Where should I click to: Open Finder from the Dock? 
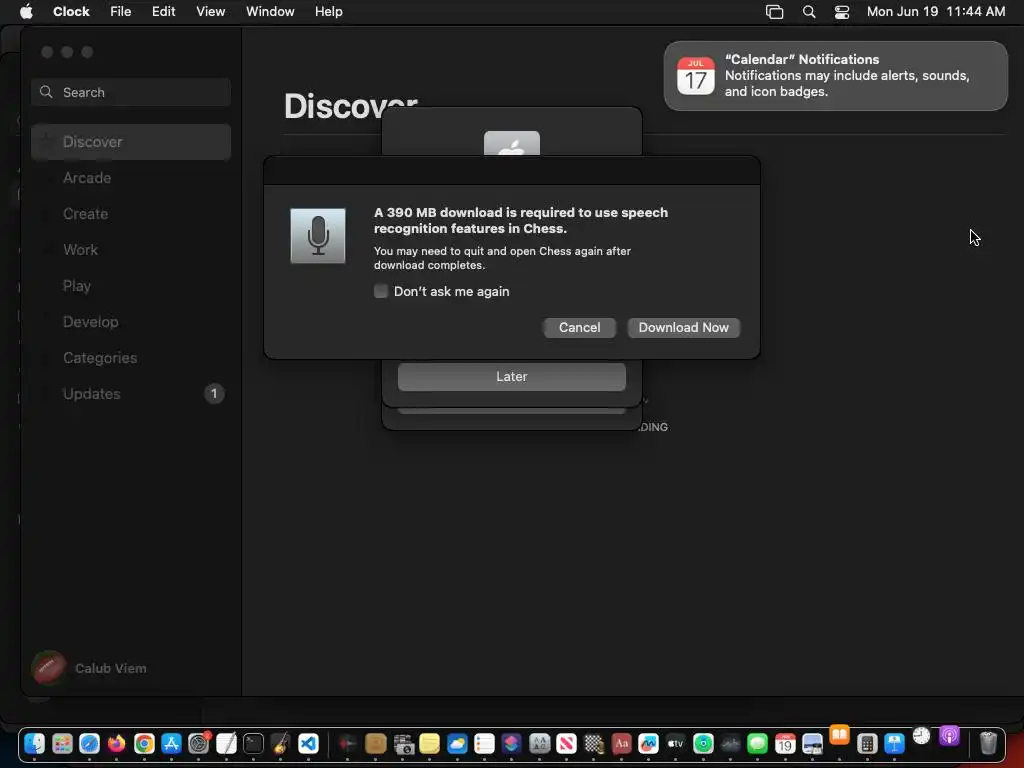coord(35,743)
